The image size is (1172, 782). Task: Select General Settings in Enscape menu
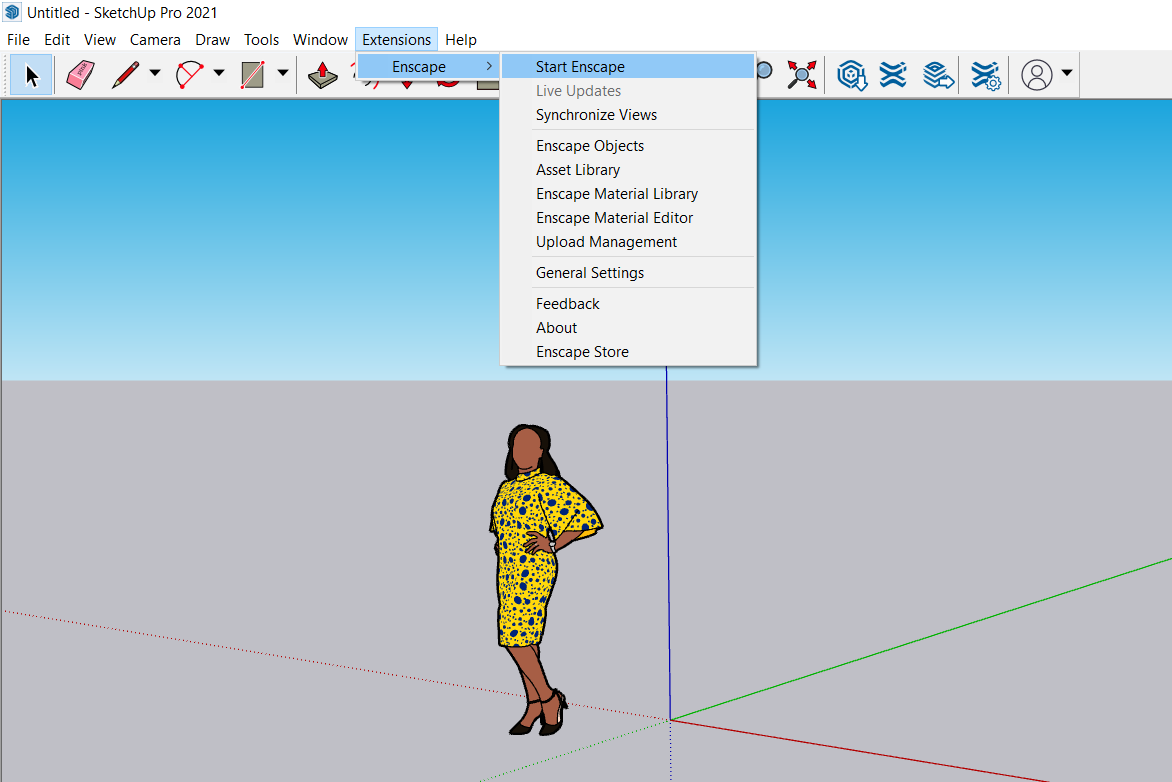590,273
